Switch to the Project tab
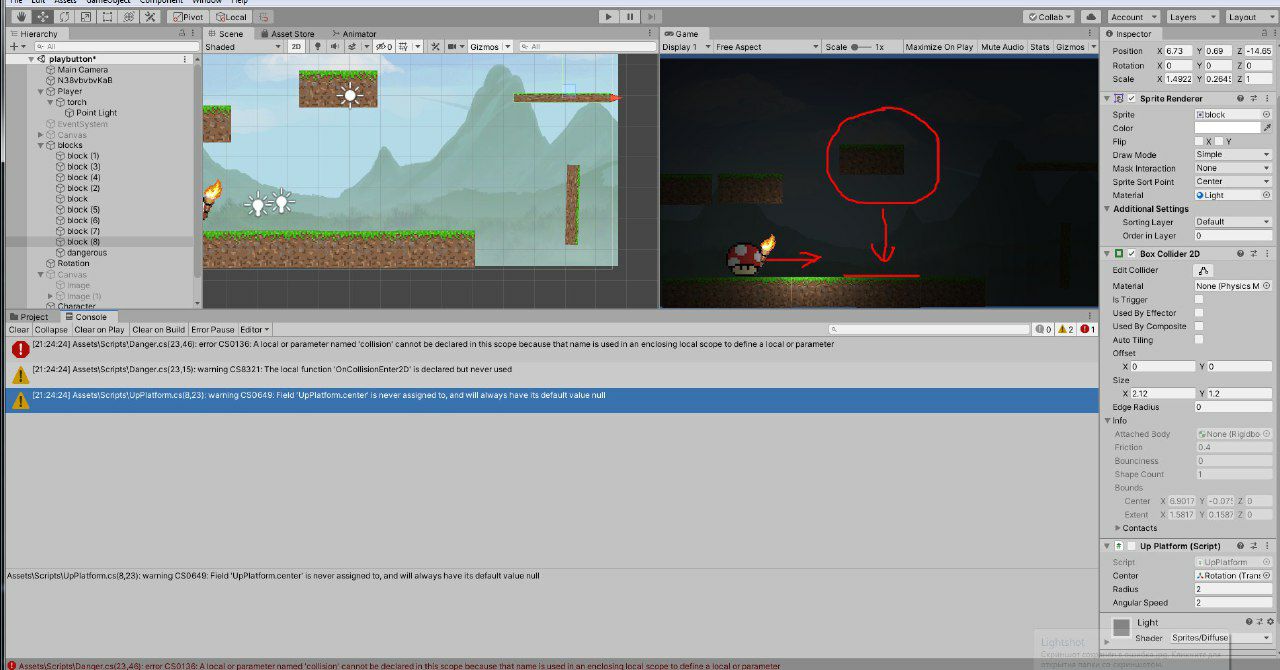Screen dimensions: 1280x670 (x=29, y=317)
